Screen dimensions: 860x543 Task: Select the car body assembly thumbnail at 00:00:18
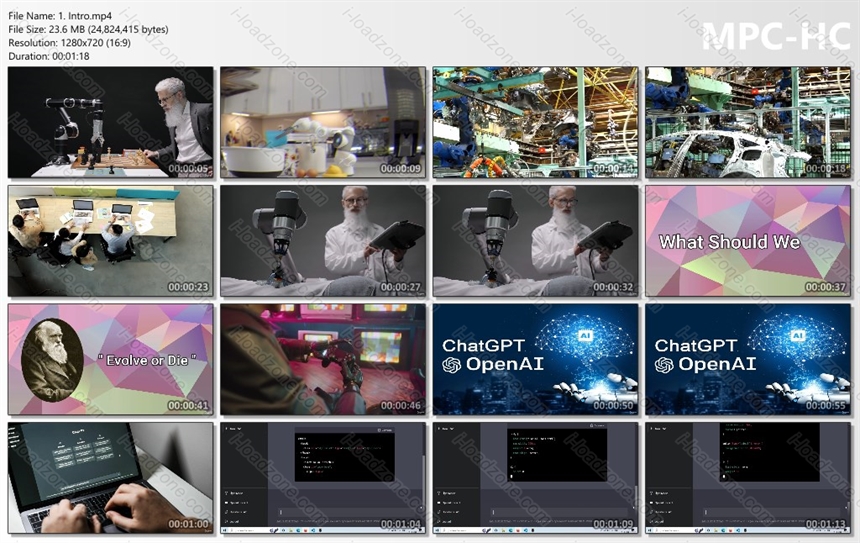[748, 122]
